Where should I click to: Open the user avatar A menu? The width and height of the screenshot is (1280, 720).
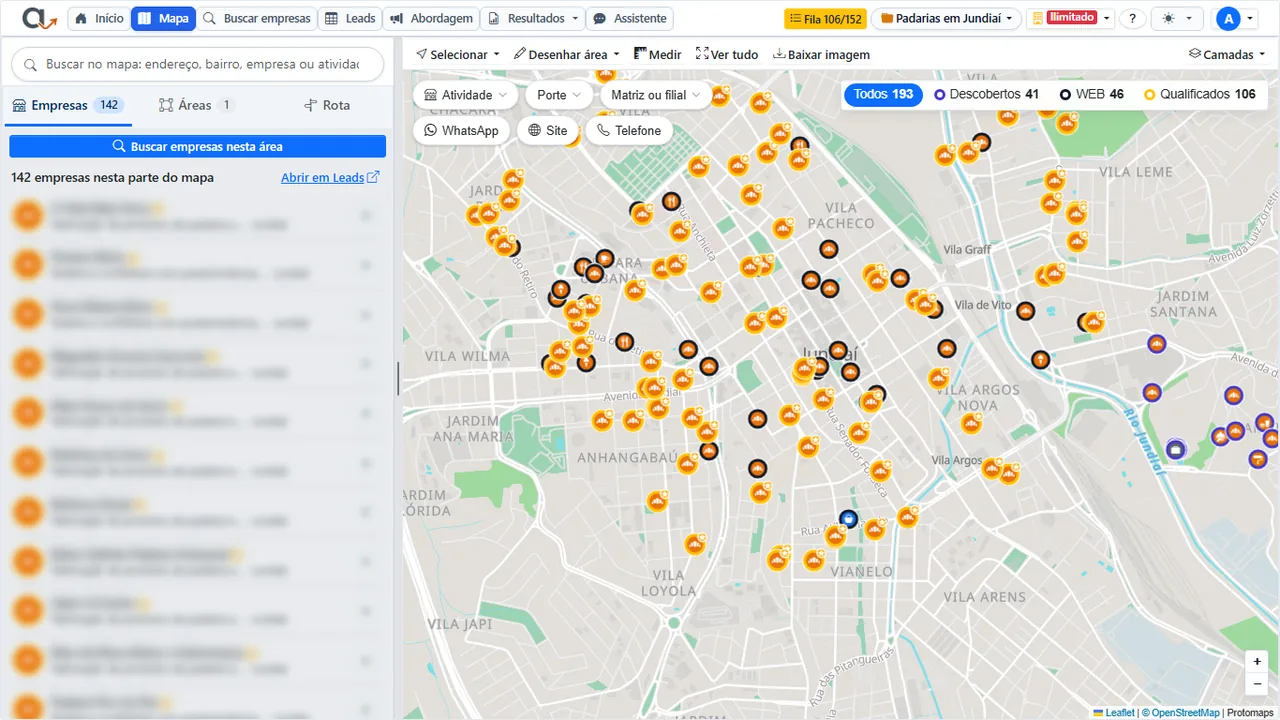[x=1236, y=19]
